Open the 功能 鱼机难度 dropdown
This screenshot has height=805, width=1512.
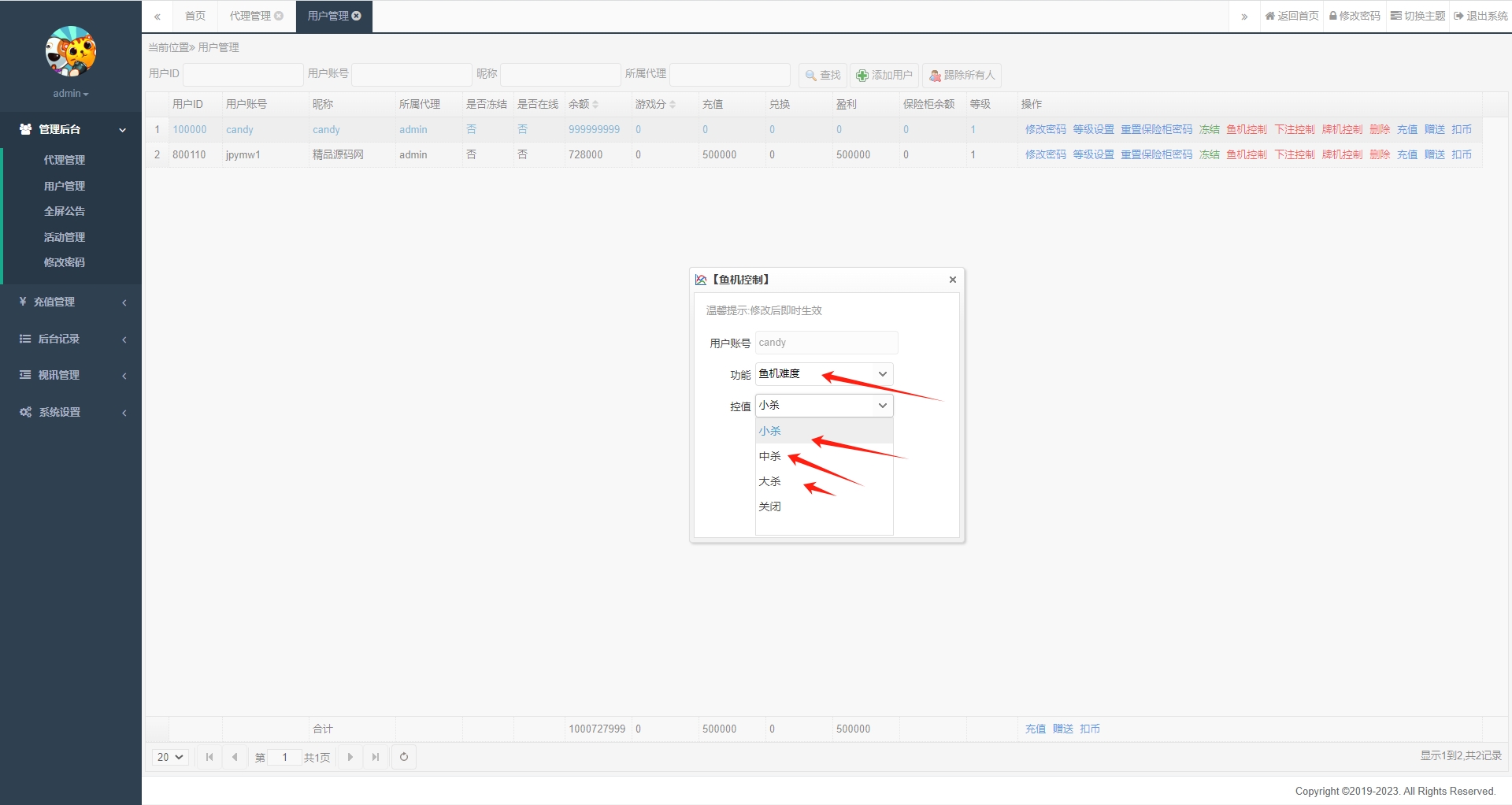coord(824,374)
